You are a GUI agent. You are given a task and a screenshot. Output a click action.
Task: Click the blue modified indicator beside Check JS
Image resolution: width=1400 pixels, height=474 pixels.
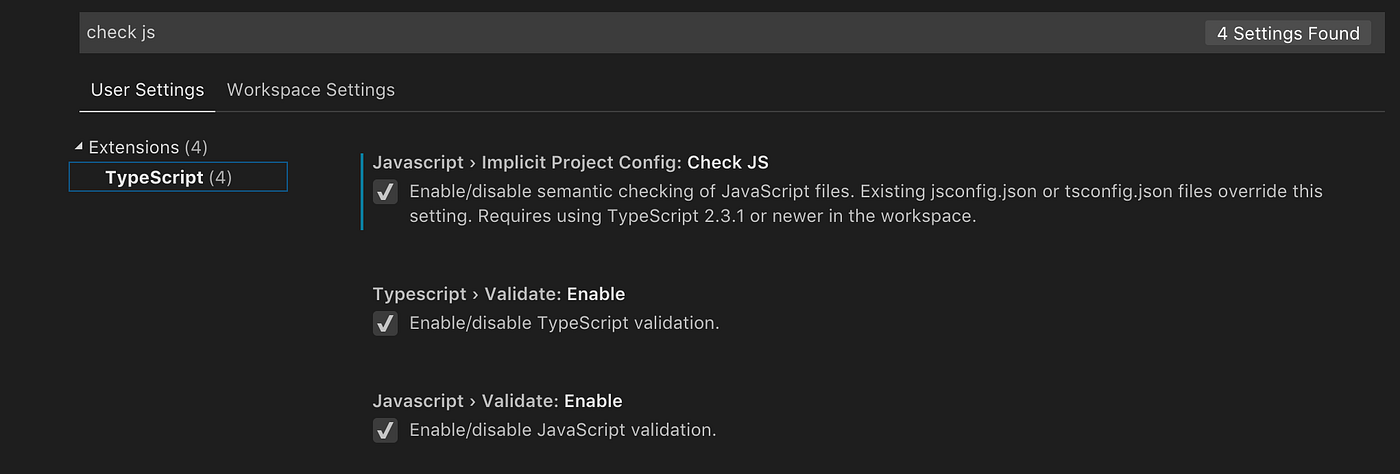point(362,191)
